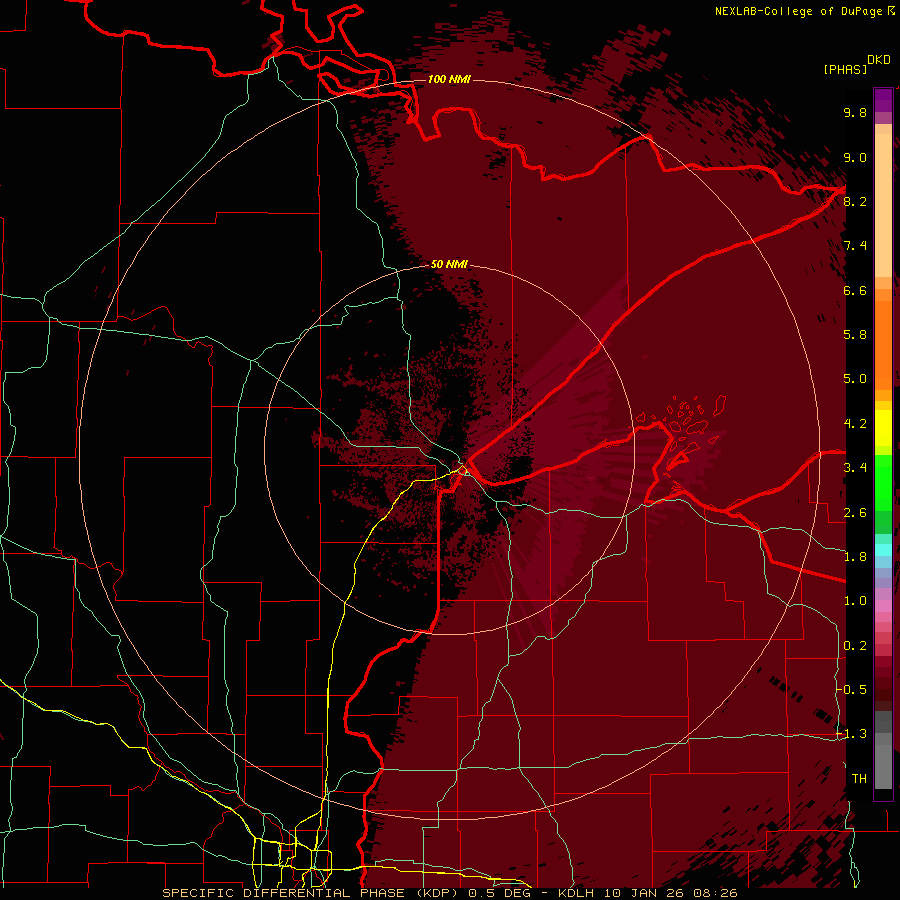Click the 6.6 value on color scale
This screenshot has height=900, width=900.
(x=855, y=290)
